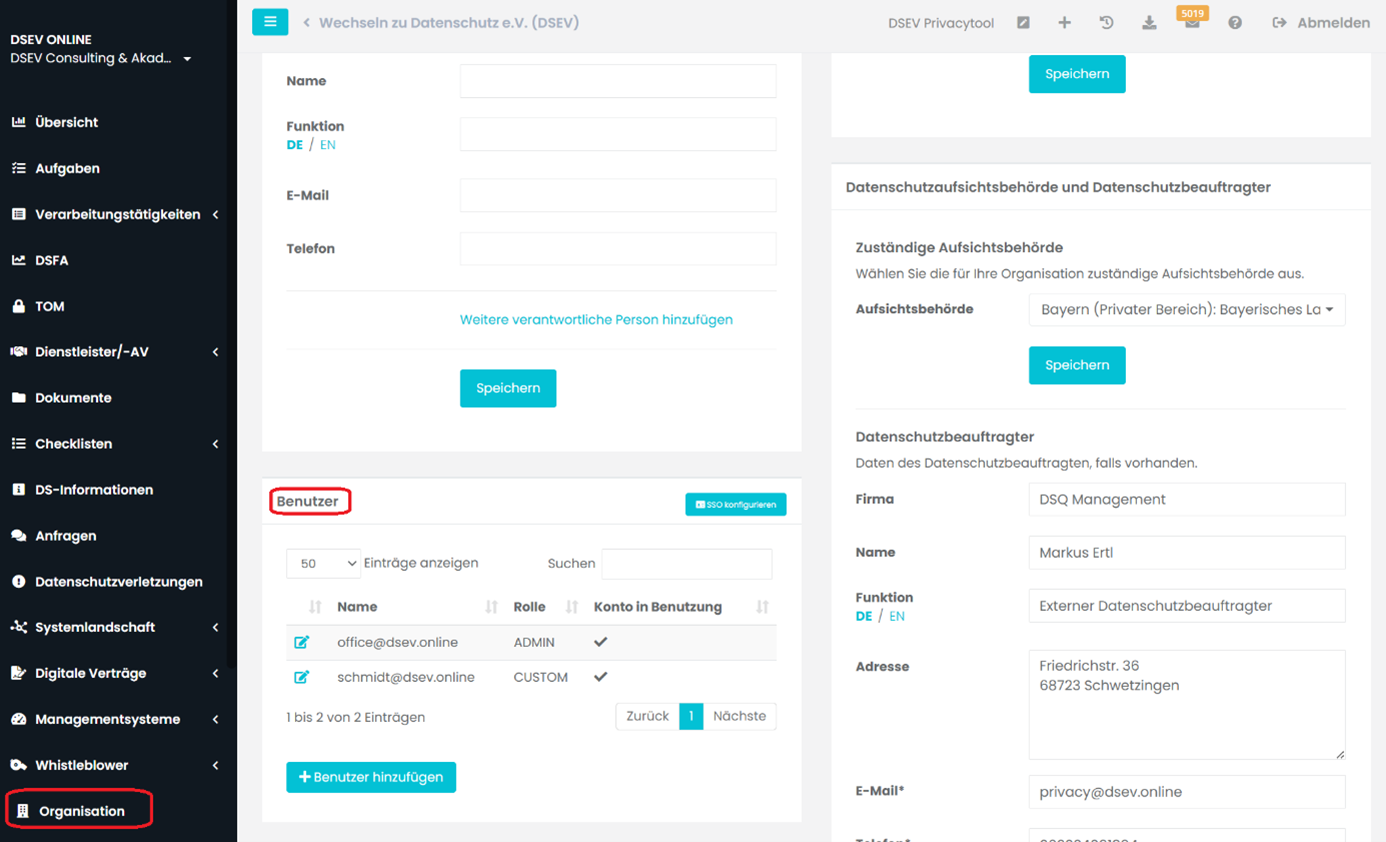Click the plus icon in top bar
1386x842 pixels.
coord(1064,22)
